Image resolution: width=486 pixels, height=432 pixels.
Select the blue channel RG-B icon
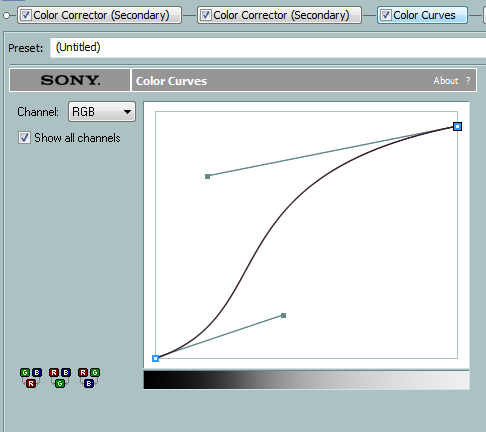click(x=89, y=378)
